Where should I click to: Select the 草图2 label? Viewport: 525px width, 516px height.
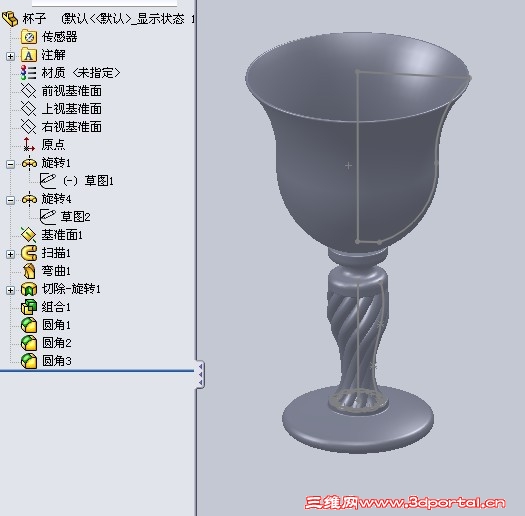pos(75,217)
